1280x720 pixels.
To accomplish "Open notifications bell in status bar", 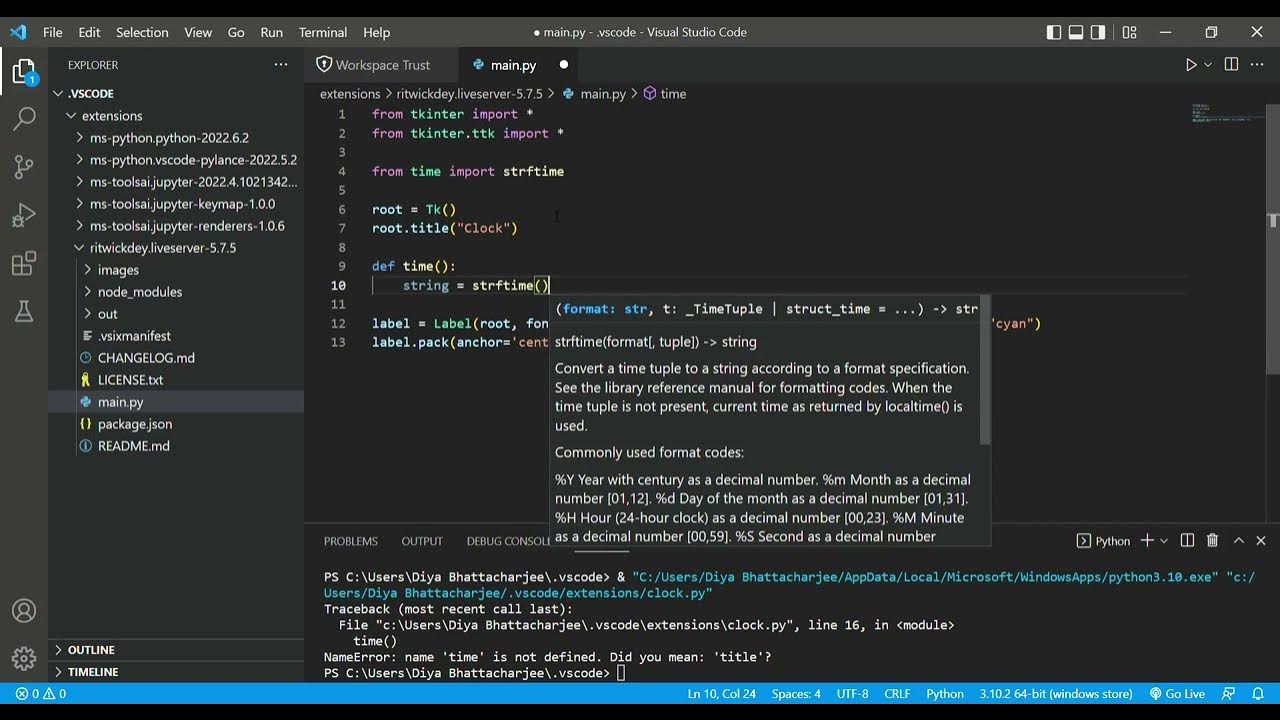I will (1257, 694).
